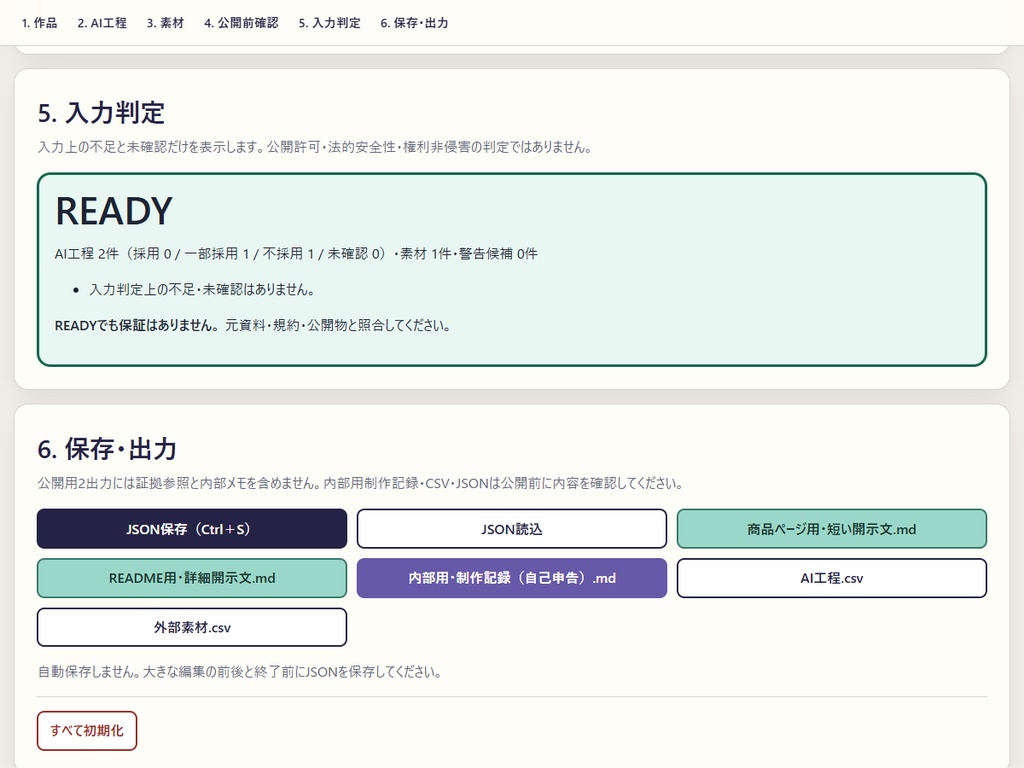Screen dimensions: 1024x768
Task: Open the 2. AI工程 nav link
Action: (102, 23)
